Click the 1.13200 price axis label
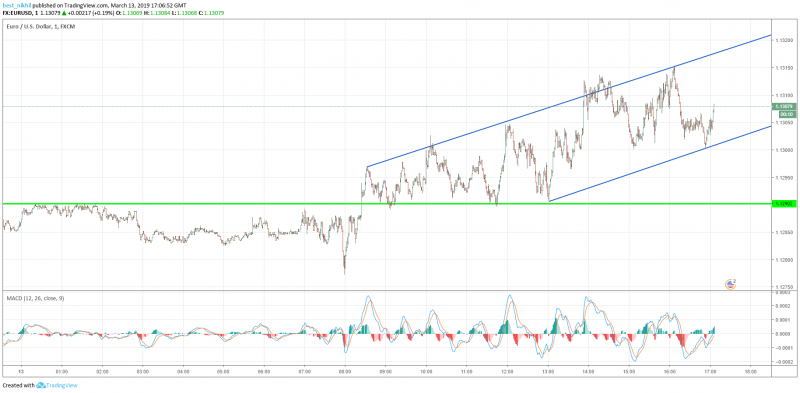 785,40
